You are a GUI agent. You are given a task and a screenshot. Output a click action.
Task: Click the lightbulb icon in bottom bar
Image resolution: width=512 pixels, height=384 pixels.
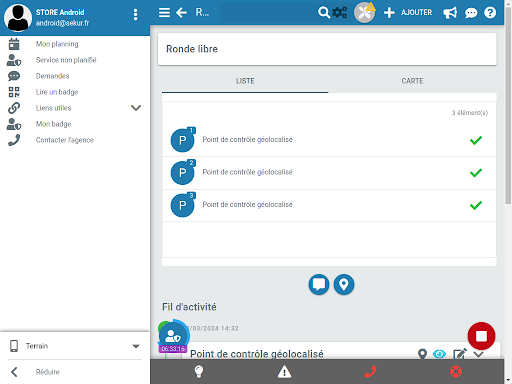pos(199,371)
